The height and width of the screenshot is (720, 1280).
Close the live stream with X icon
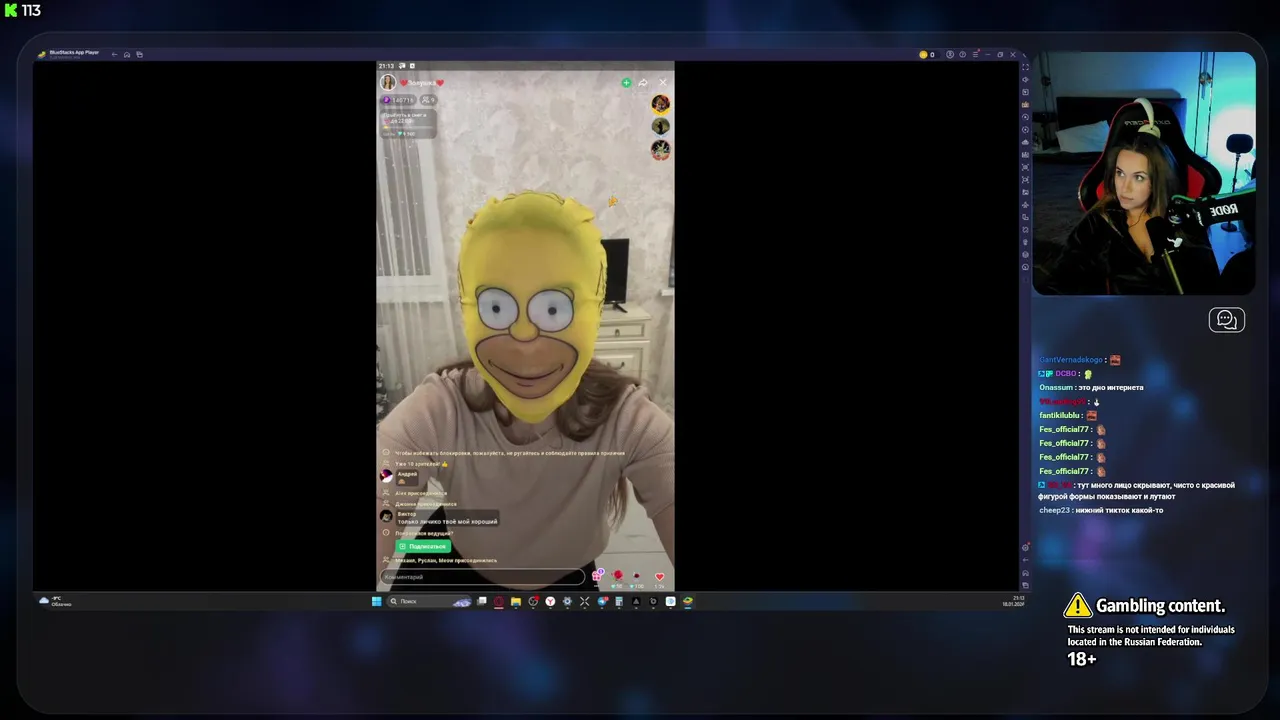[662, 83]
